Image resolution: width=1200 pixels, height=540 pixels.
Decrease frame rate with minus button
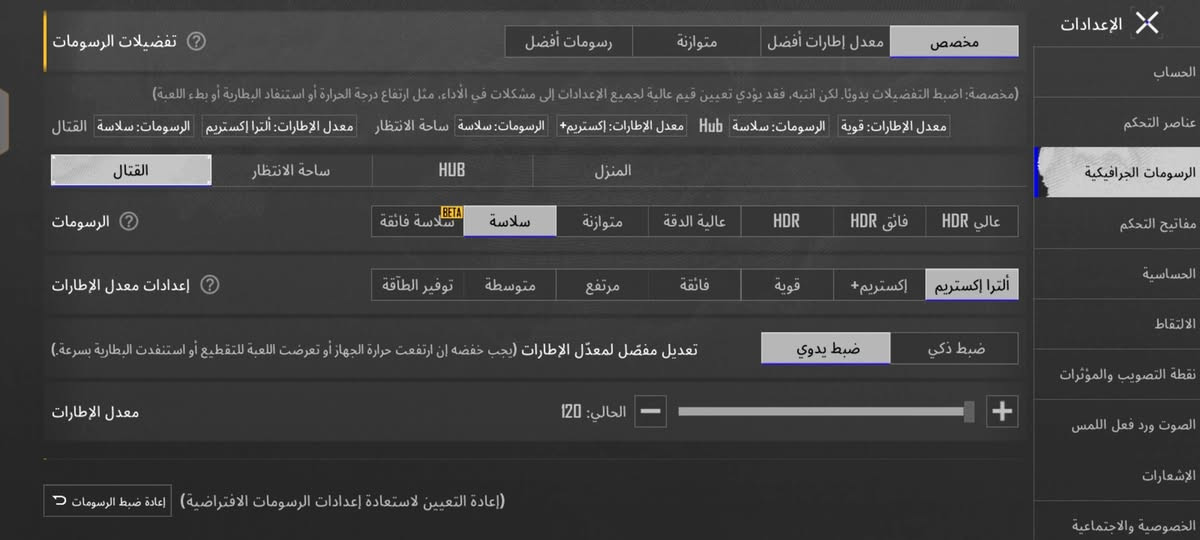tap(650, 411)
